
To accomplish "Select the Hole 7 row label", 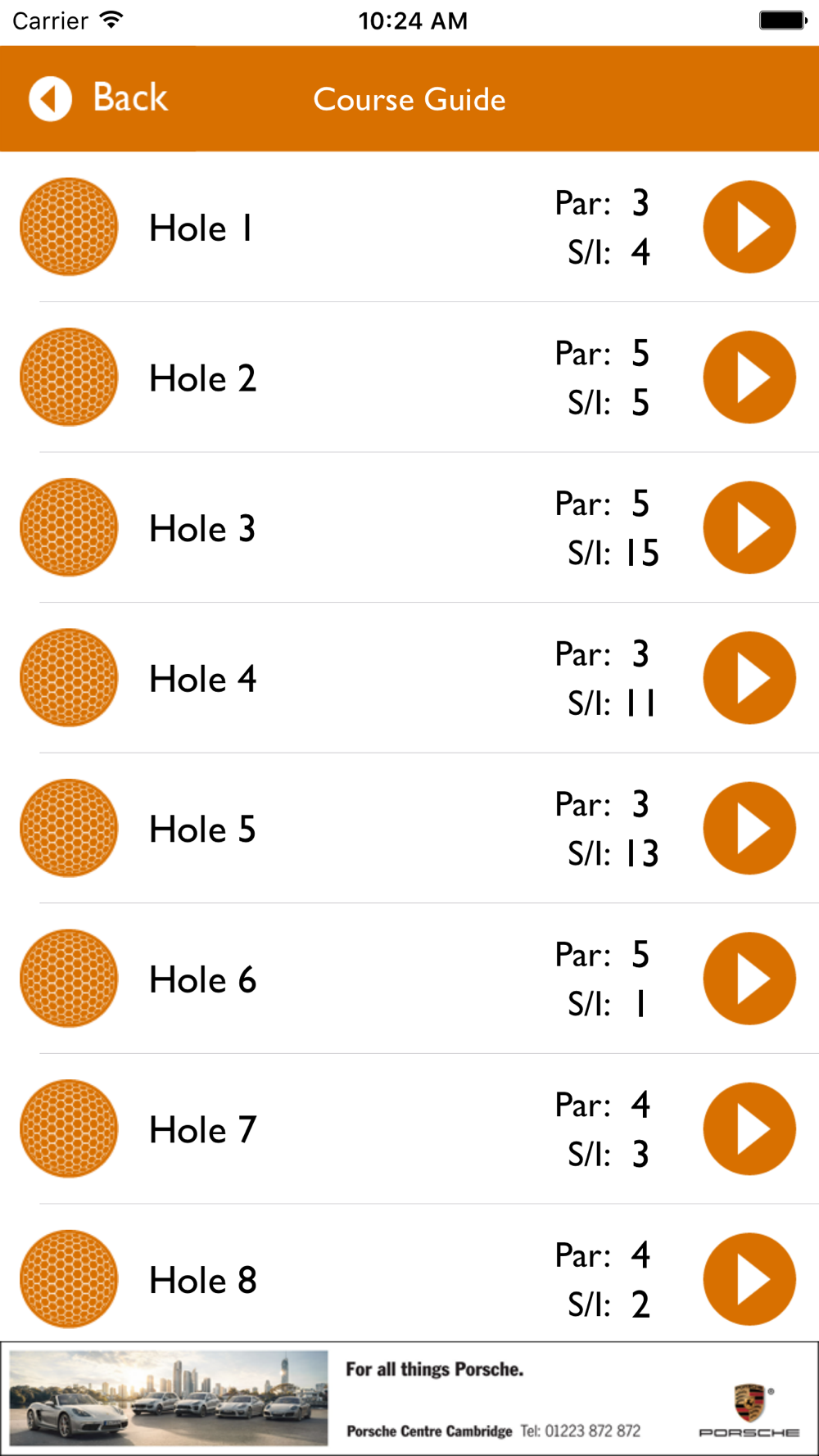I will tap(202, 1130).
